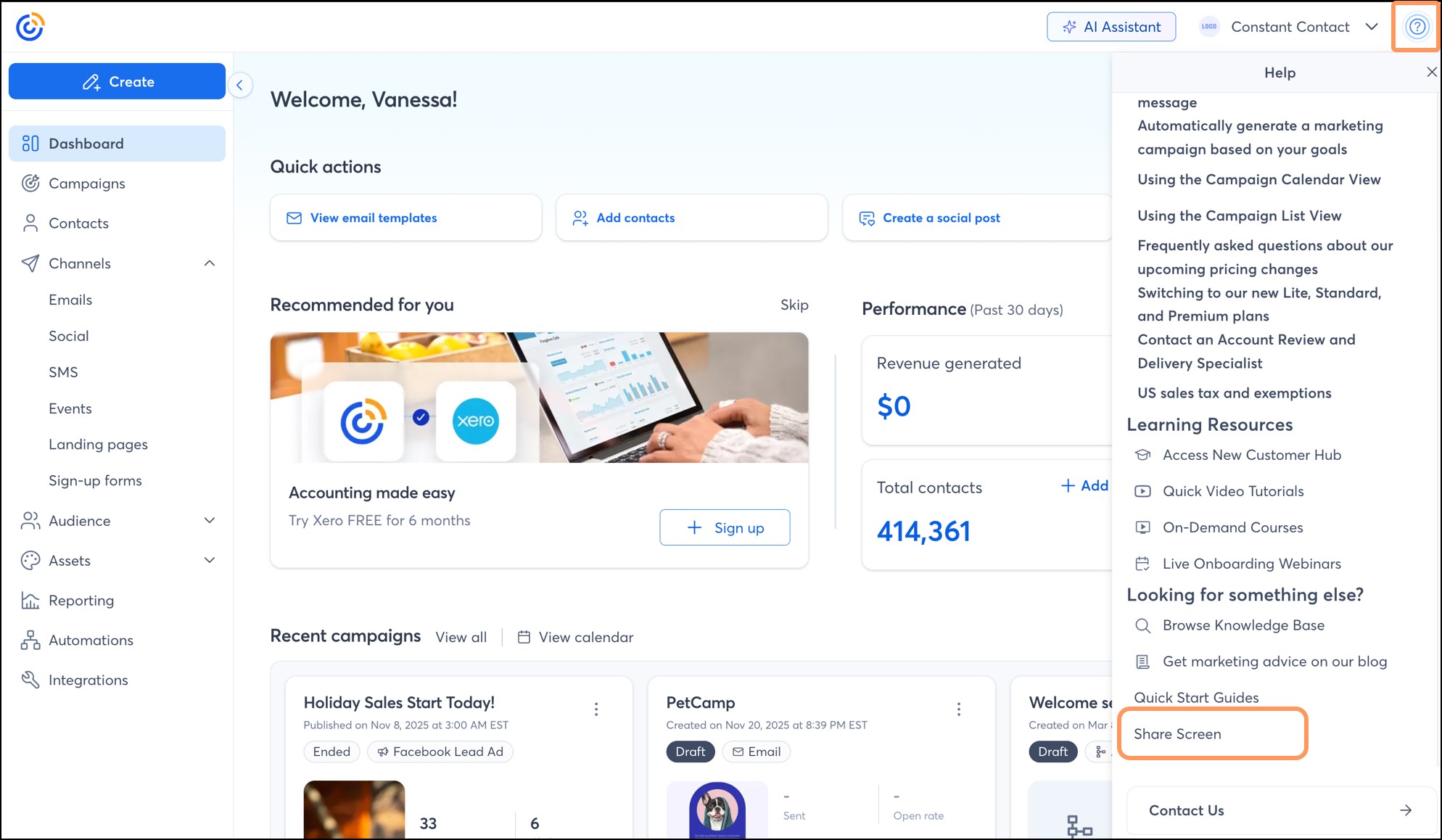Go to SMS under Channels
1442x840 pixels.
(63, 372)
